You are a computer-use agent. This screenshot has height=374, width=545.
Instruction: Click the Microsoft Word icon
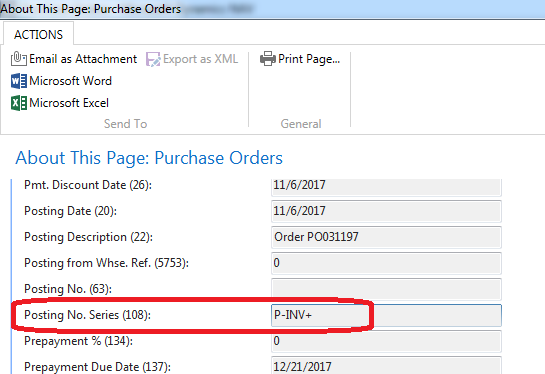(19, 81)
